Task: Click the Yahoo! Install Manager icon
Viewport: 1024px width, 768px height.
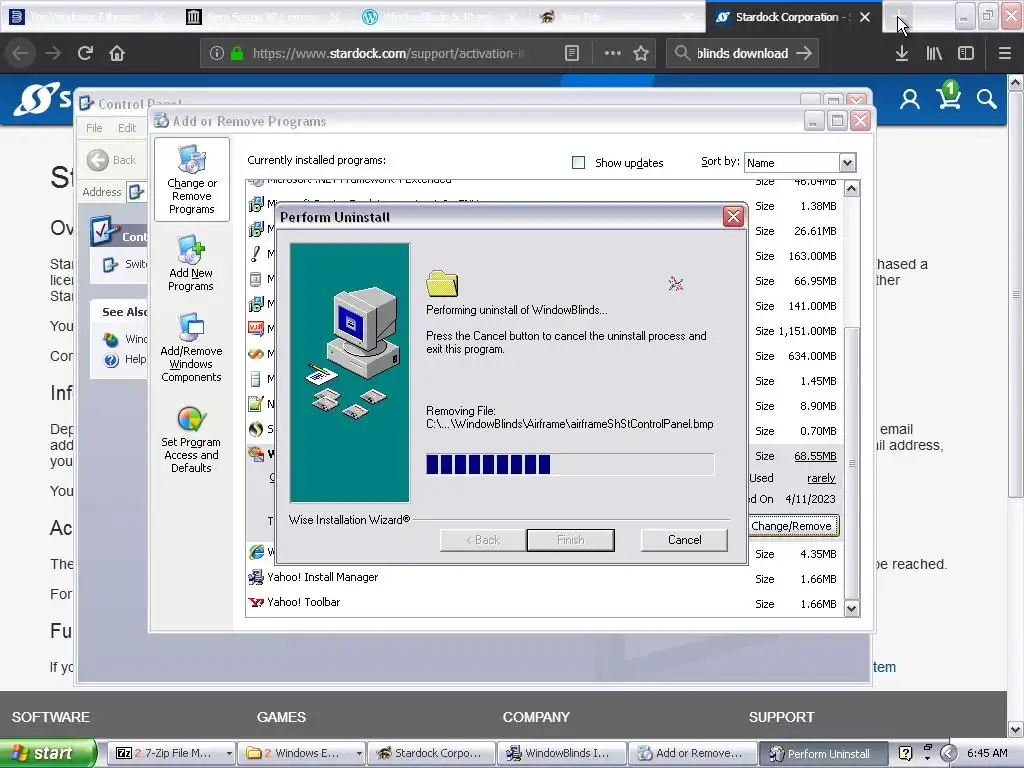Action: pyautogui.click(x=255, y=577)
